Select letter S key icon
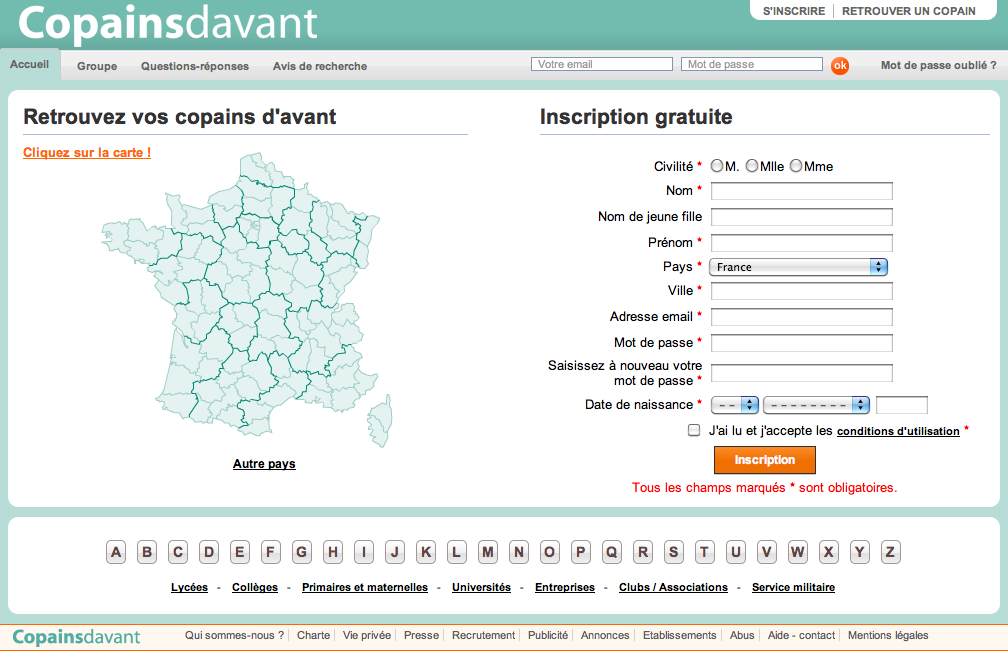1008x668 pixels. [674, 552]
